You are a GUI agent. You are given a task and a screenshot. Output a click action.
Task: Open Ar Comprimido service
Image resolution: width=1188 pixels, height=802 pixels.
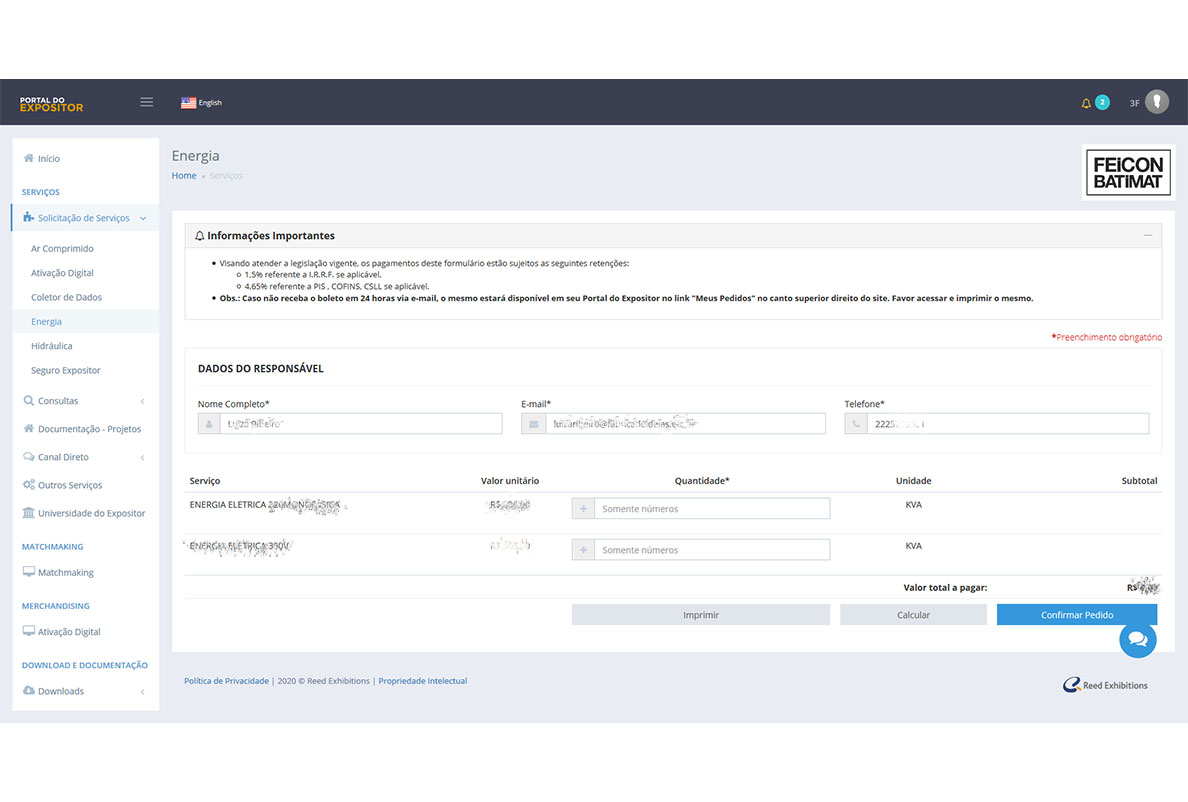click(x=62, y=248)
